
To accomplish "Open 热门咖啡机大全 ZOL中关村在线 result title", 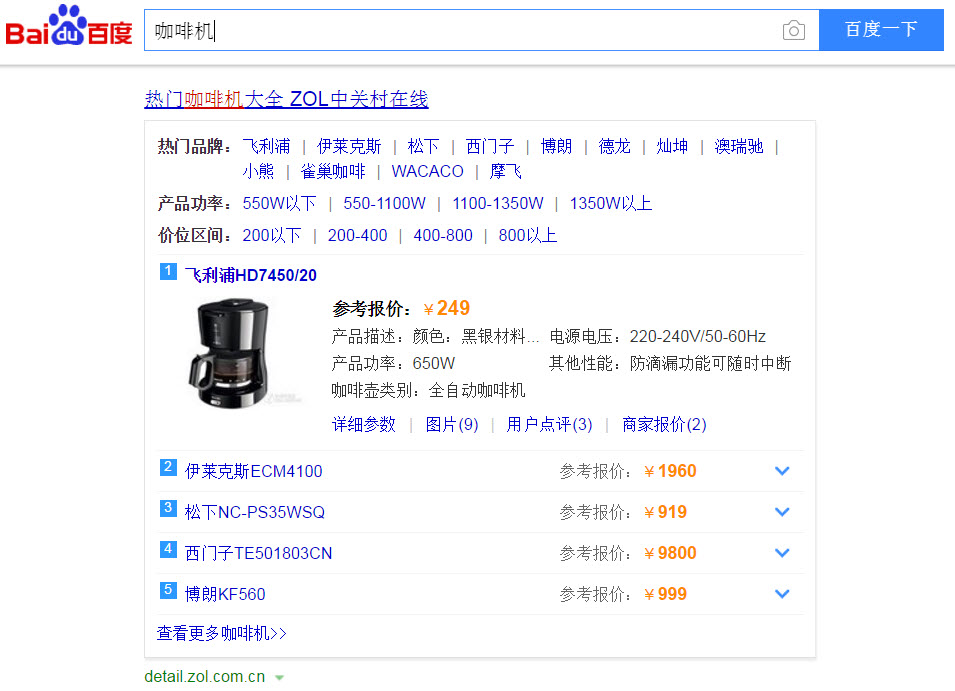I will [x=286, y=99].
